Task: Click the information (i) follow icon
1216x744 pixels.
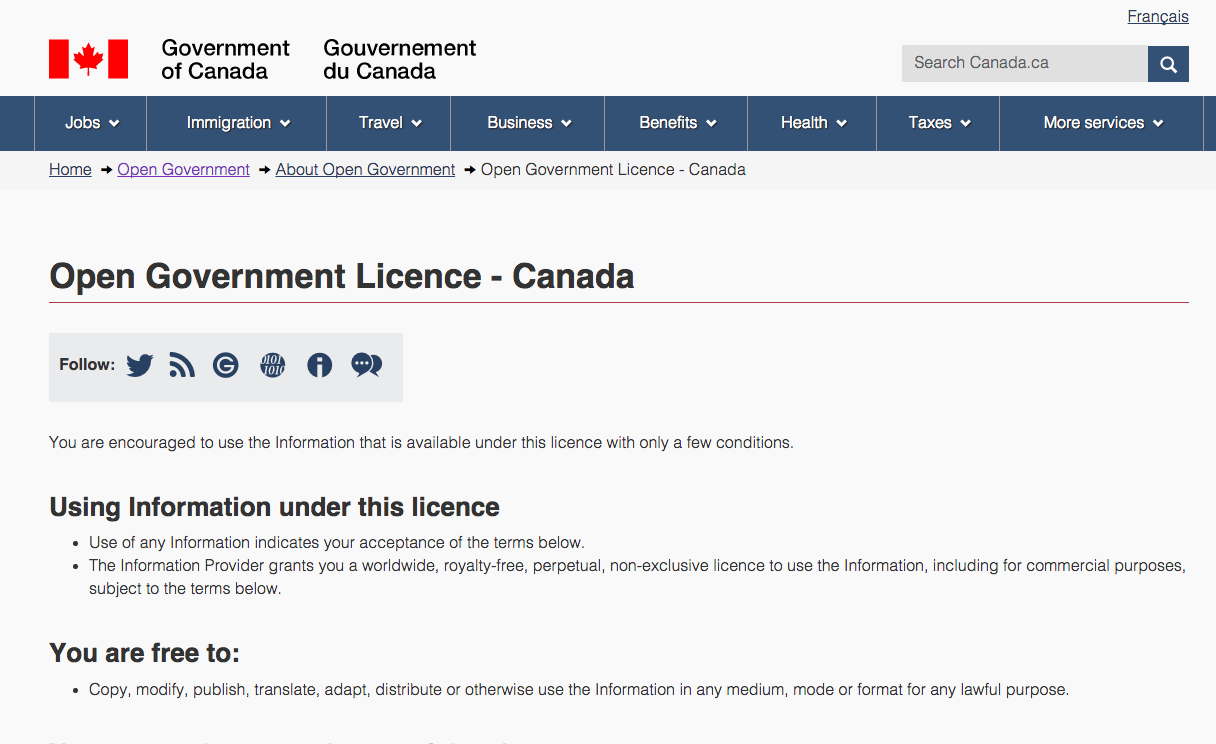Action: pyautogui.click(x=320, y=365)
